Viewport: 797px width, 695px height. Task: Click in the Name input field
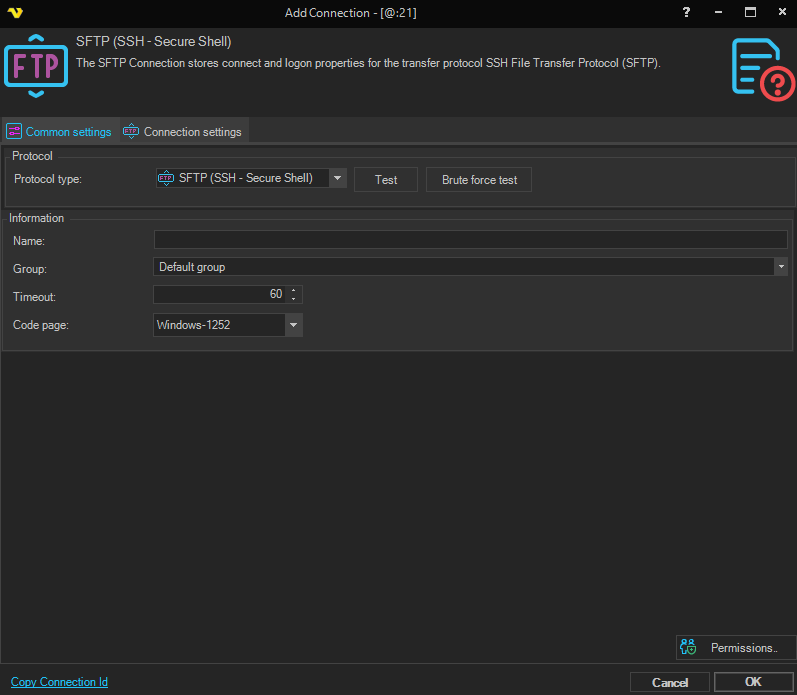tap(470, 240)
